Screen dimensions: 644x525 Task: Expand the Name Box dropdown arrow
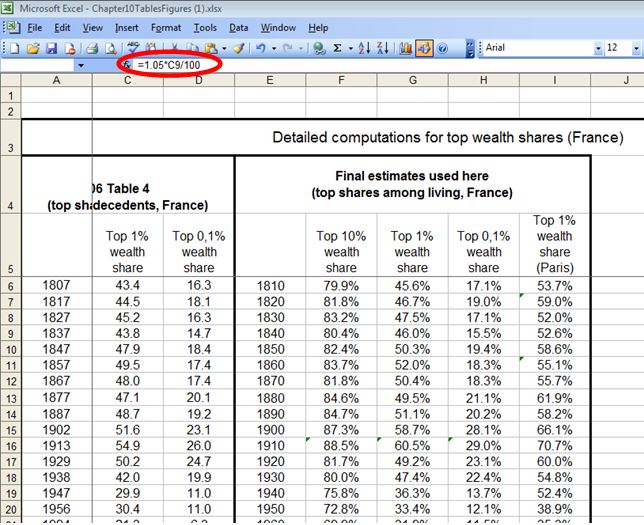pos(81,66)
